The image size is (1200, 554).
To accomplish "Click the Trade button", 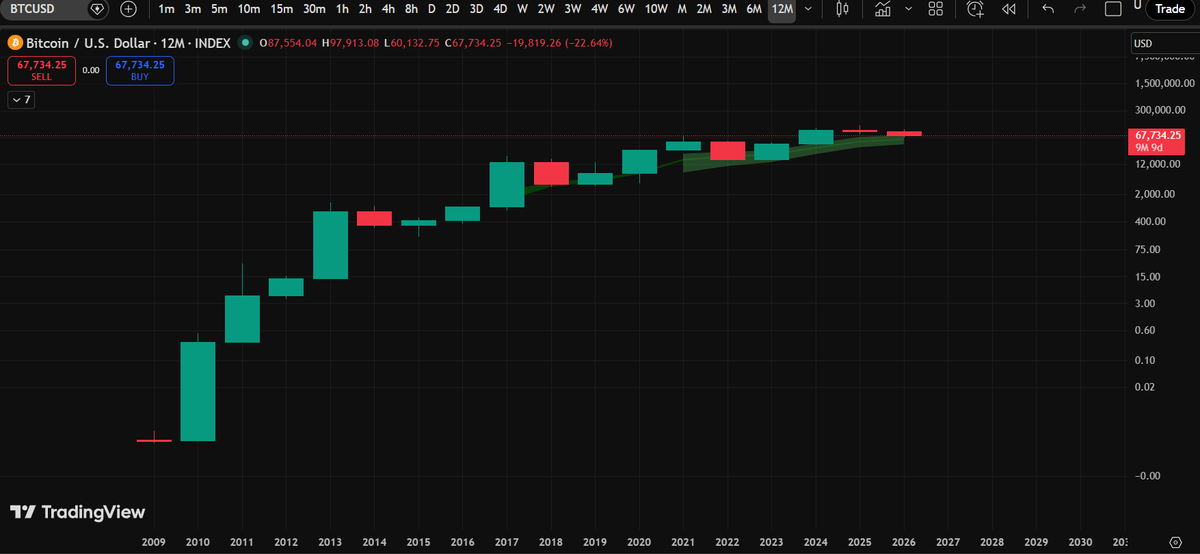I will pyautogui.click(x=1170, y=9).
